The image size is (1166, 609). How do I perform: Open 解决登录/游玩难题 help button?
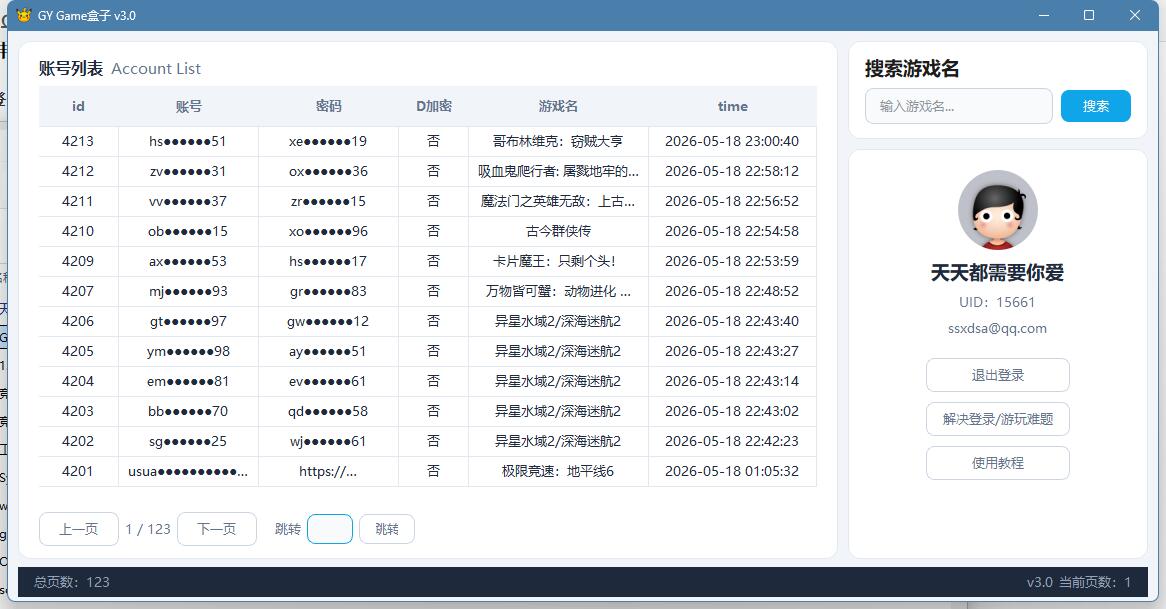997,419
